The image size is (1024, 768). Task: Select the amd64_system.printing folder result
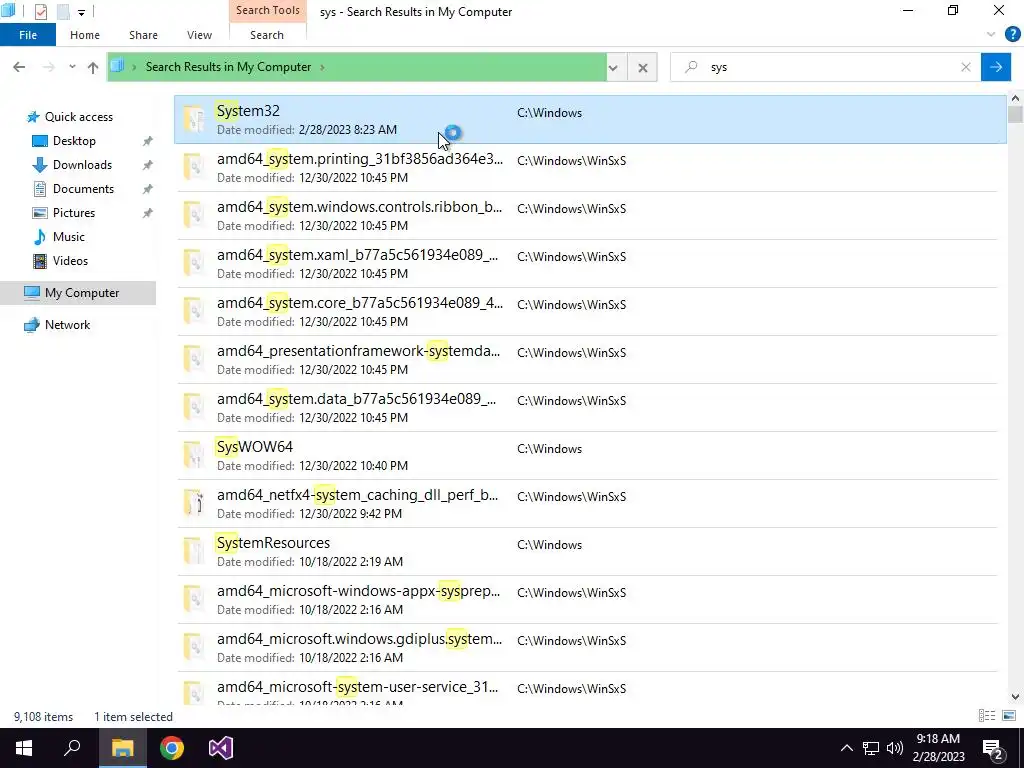[x=588, y=168]
